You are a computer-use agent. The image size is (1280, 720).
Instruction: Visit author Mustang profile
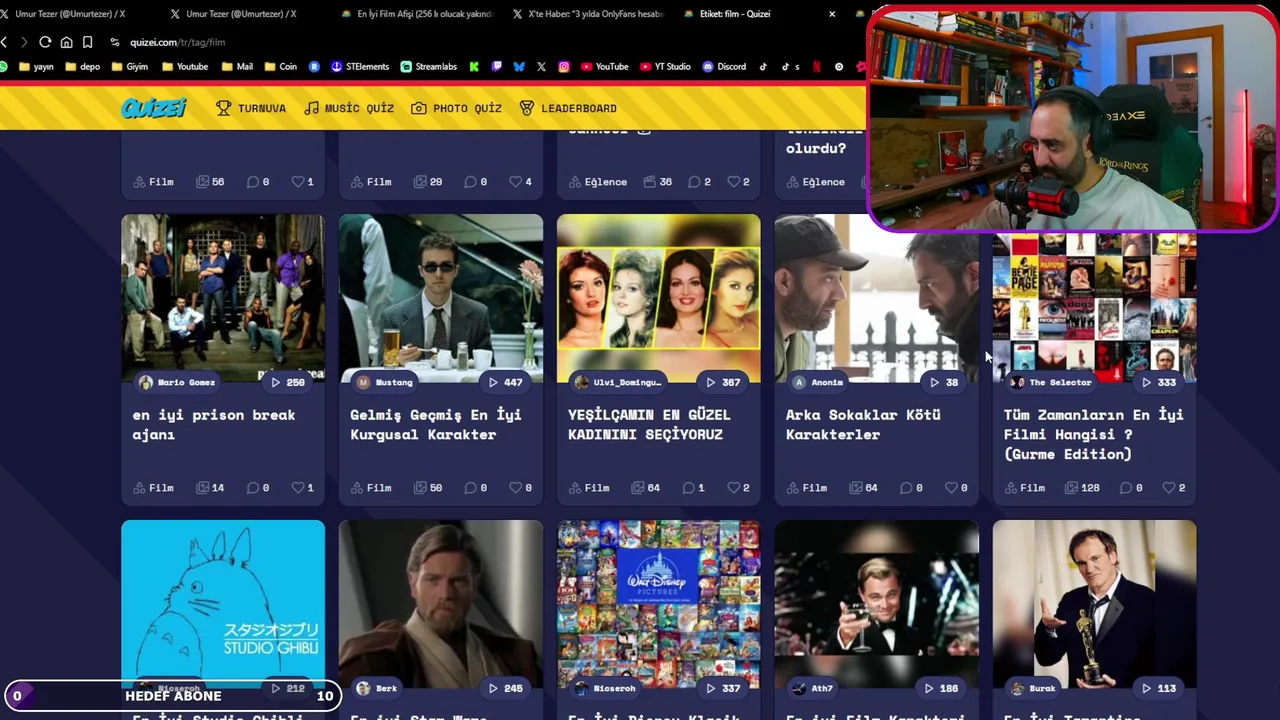[385, 382]
